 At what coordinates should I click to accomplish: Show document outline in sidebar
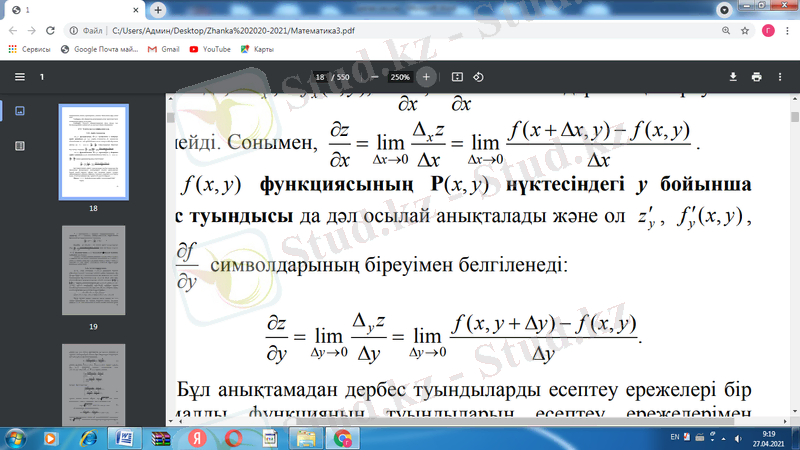coord(20,146)
